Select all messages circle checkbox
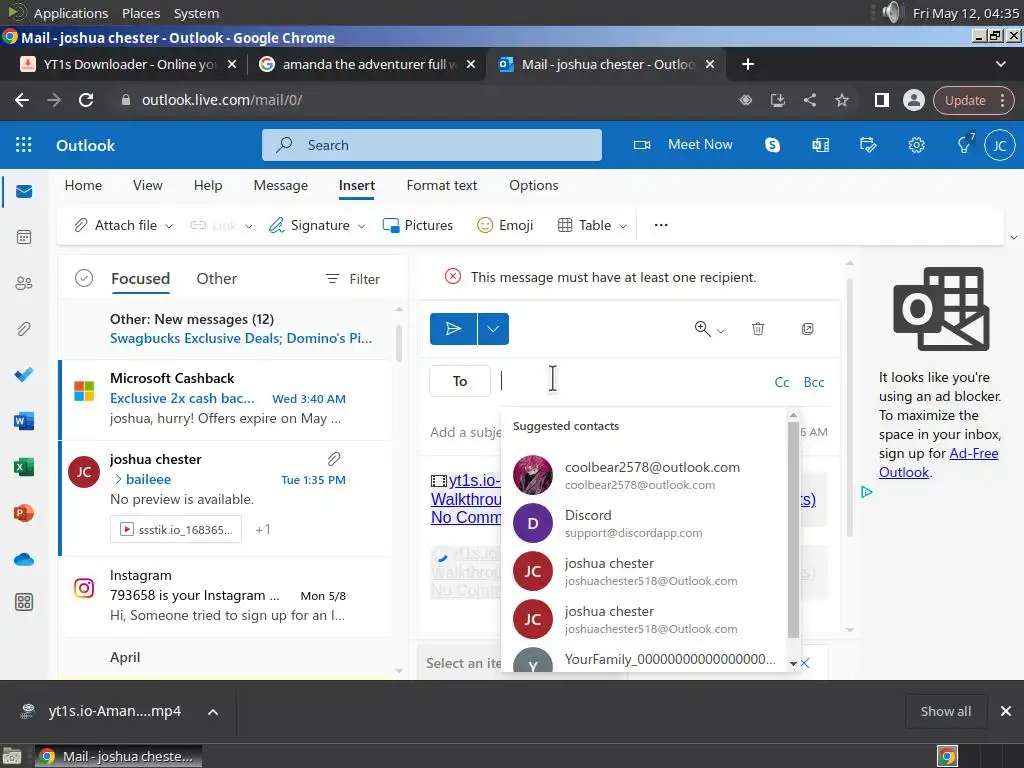Image resolution: width=1024 pixels, height=768 pixels. [84, 278]
